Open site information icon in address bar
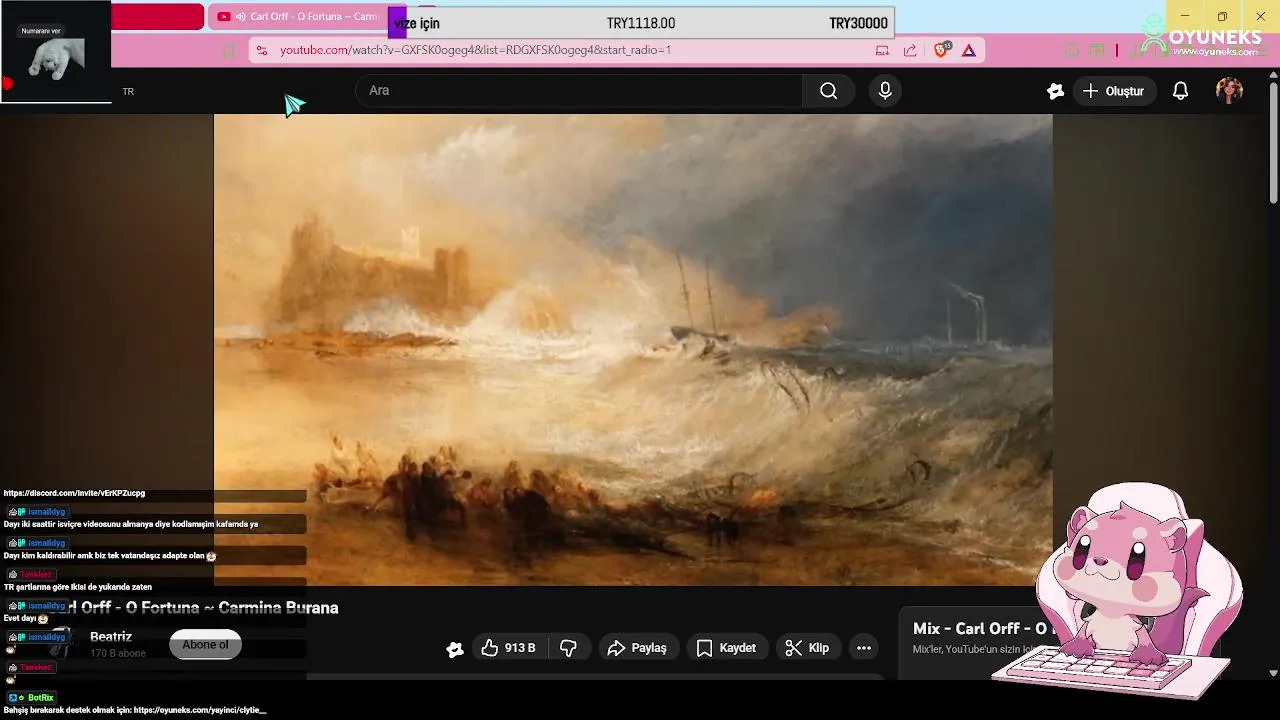The width and height of the screenshot is (1280, 720). tap(261, 50)
